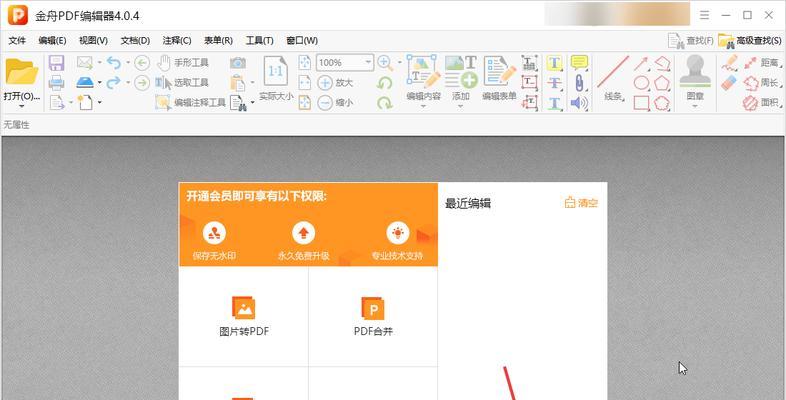Click the Scanner icon
This screenshot has width=786, height=400.
pyautogui.click(x=85, y=82)
